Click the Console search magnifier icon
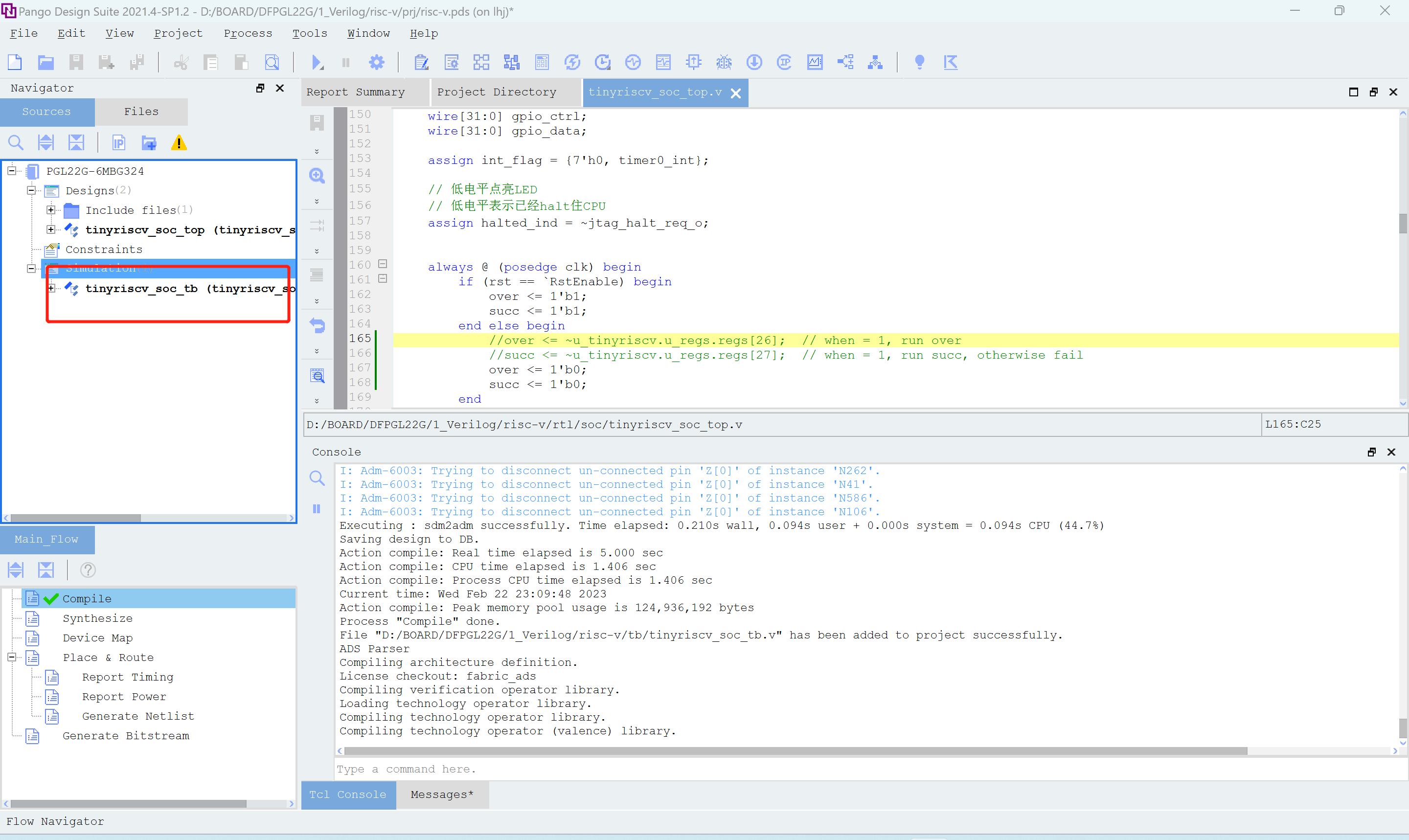Image resolution: width=1409 pixels, height=840 pixels. 317,478
